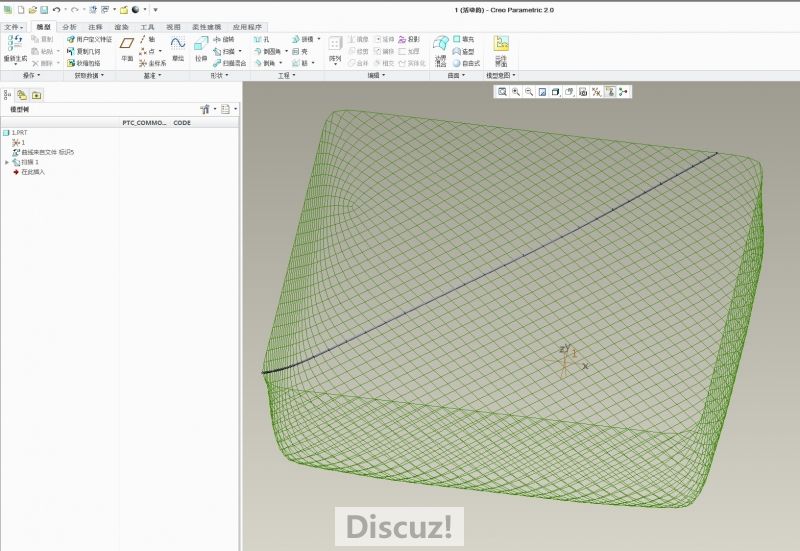The width and height of the screenshot is (800, 551).
Task: Expand the 扫描 1 feature in model tree
Action: coord(7,162)
